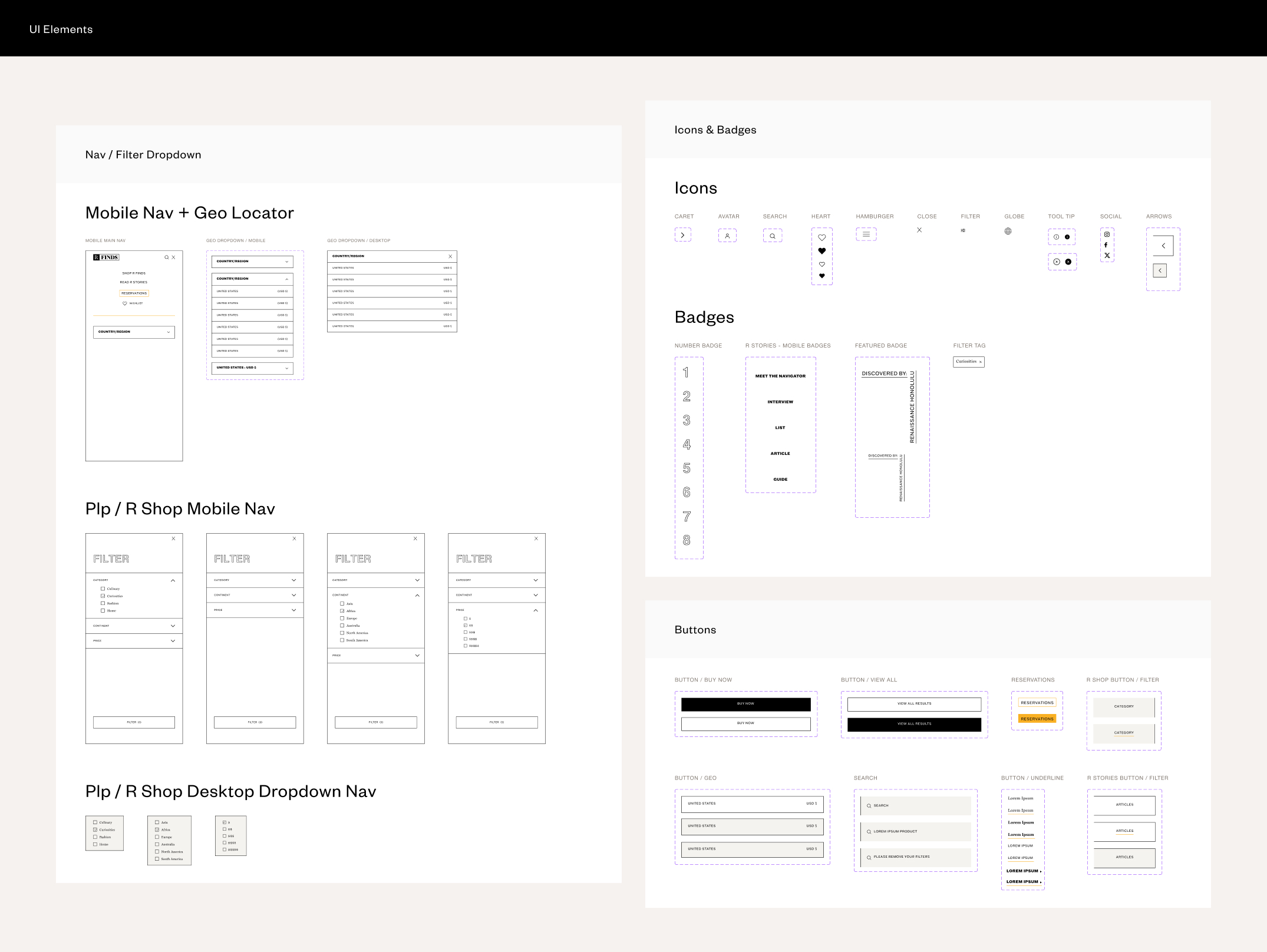
Task: Click the top outlined heart icon
Action: (x=821, y=238)
